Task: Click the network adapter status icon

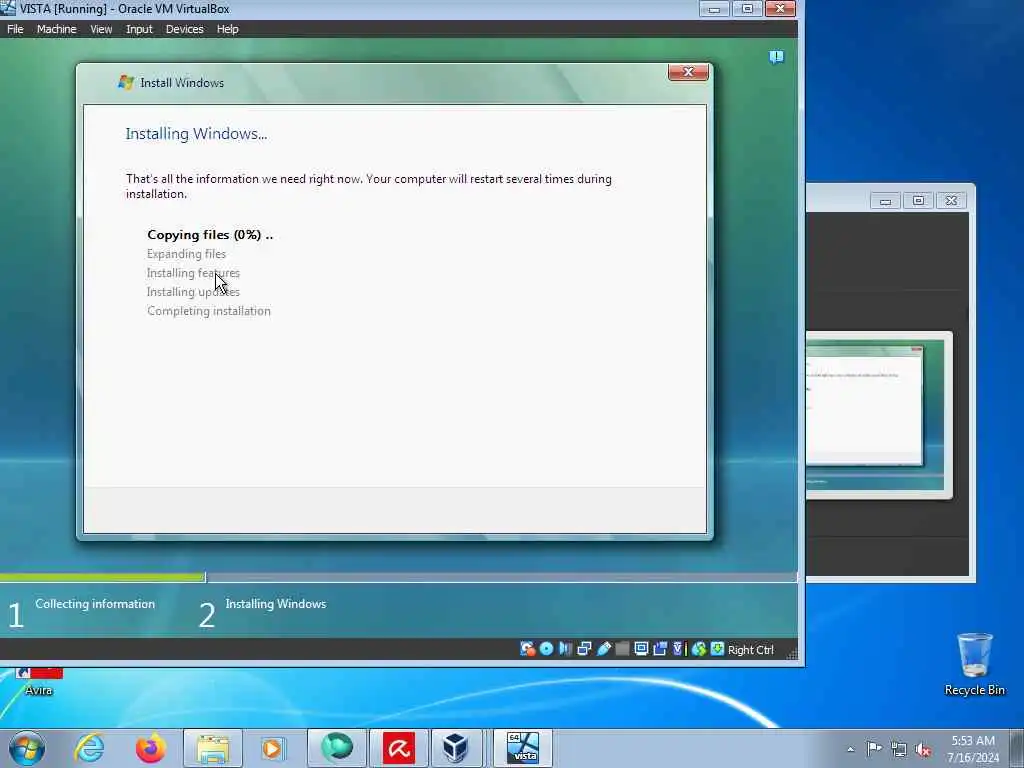Action: [584, 648]
